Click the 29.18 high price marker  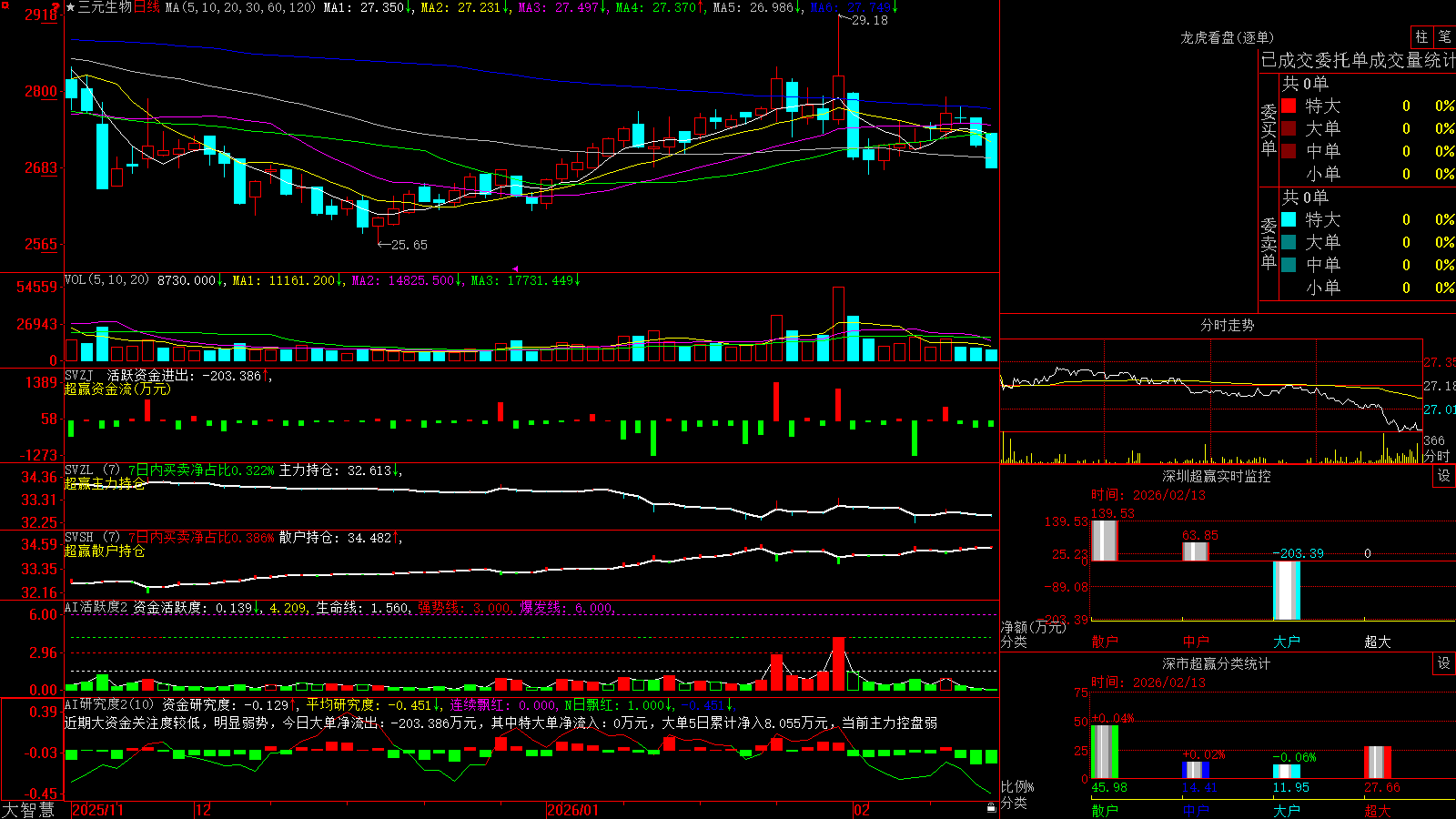pyautogui.click(x=869, y=20)
